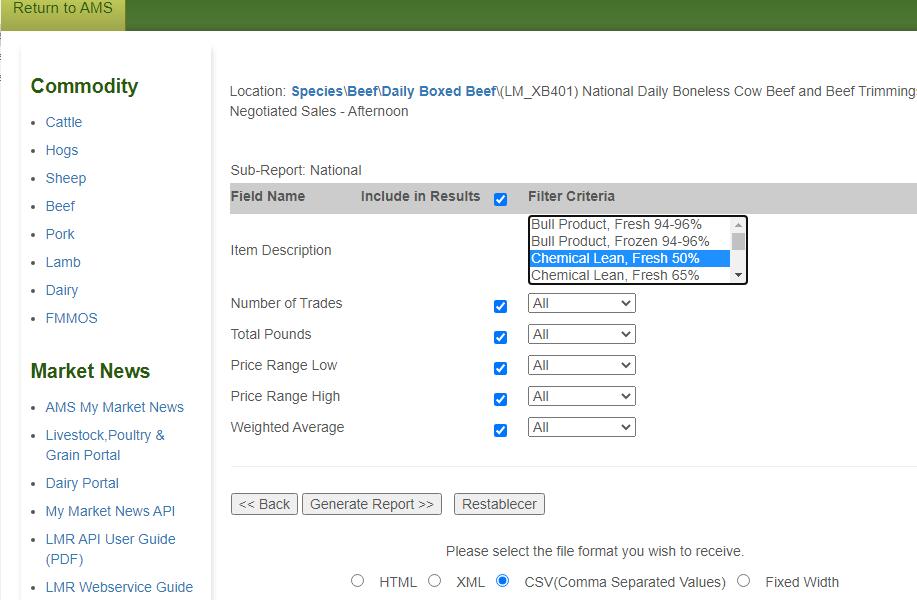Uncheck the Number of Trades checkbox
The height and width of the screenshot is (600, 917).
coord(501,306)
